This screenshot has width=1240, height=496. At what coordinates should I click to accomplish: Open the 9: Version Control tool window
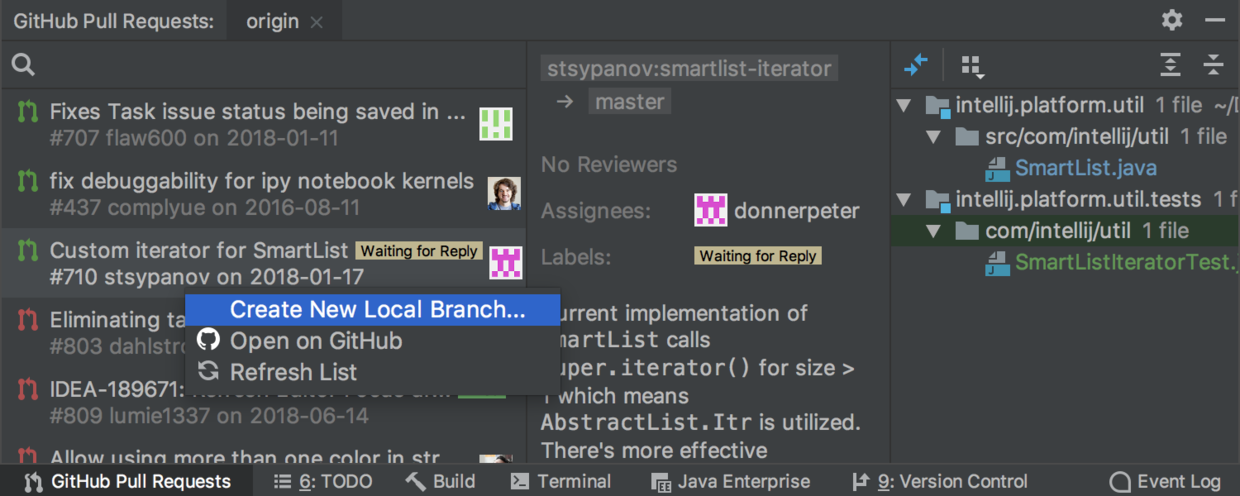point(939,481)
